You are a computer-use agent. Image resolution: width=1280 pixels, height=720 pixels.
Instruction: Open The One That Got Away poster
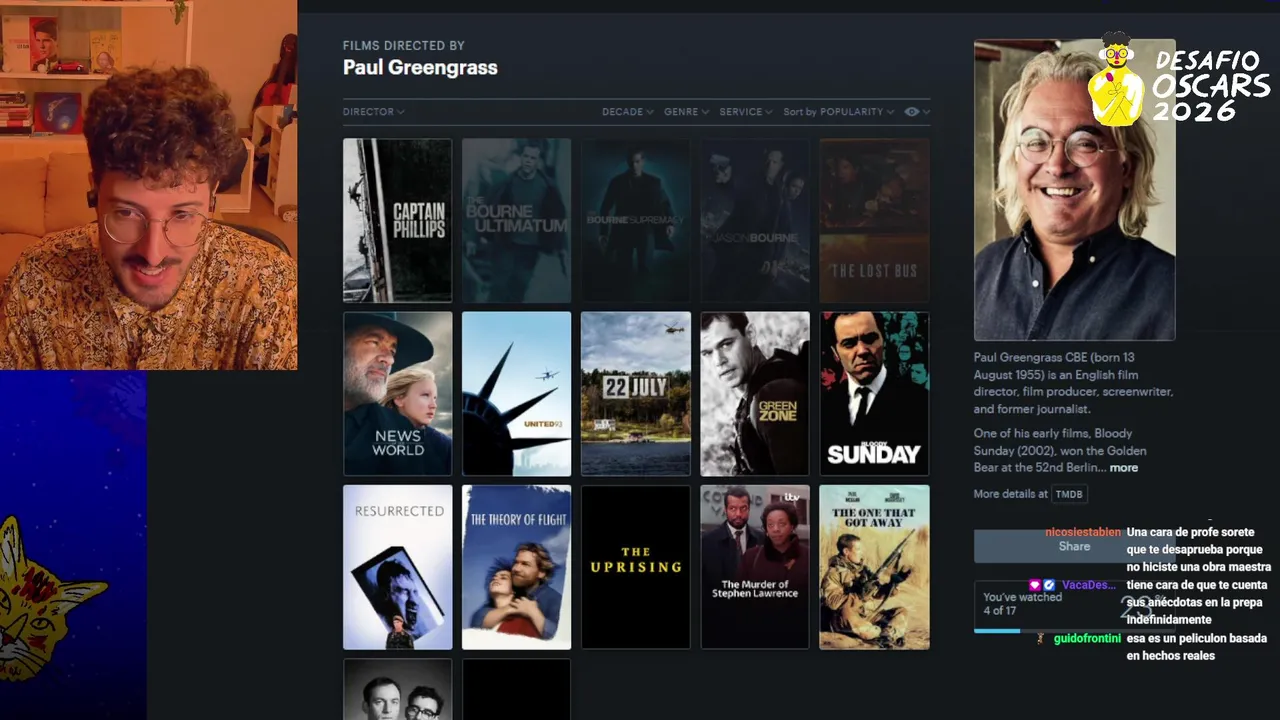tap(874, 567)
